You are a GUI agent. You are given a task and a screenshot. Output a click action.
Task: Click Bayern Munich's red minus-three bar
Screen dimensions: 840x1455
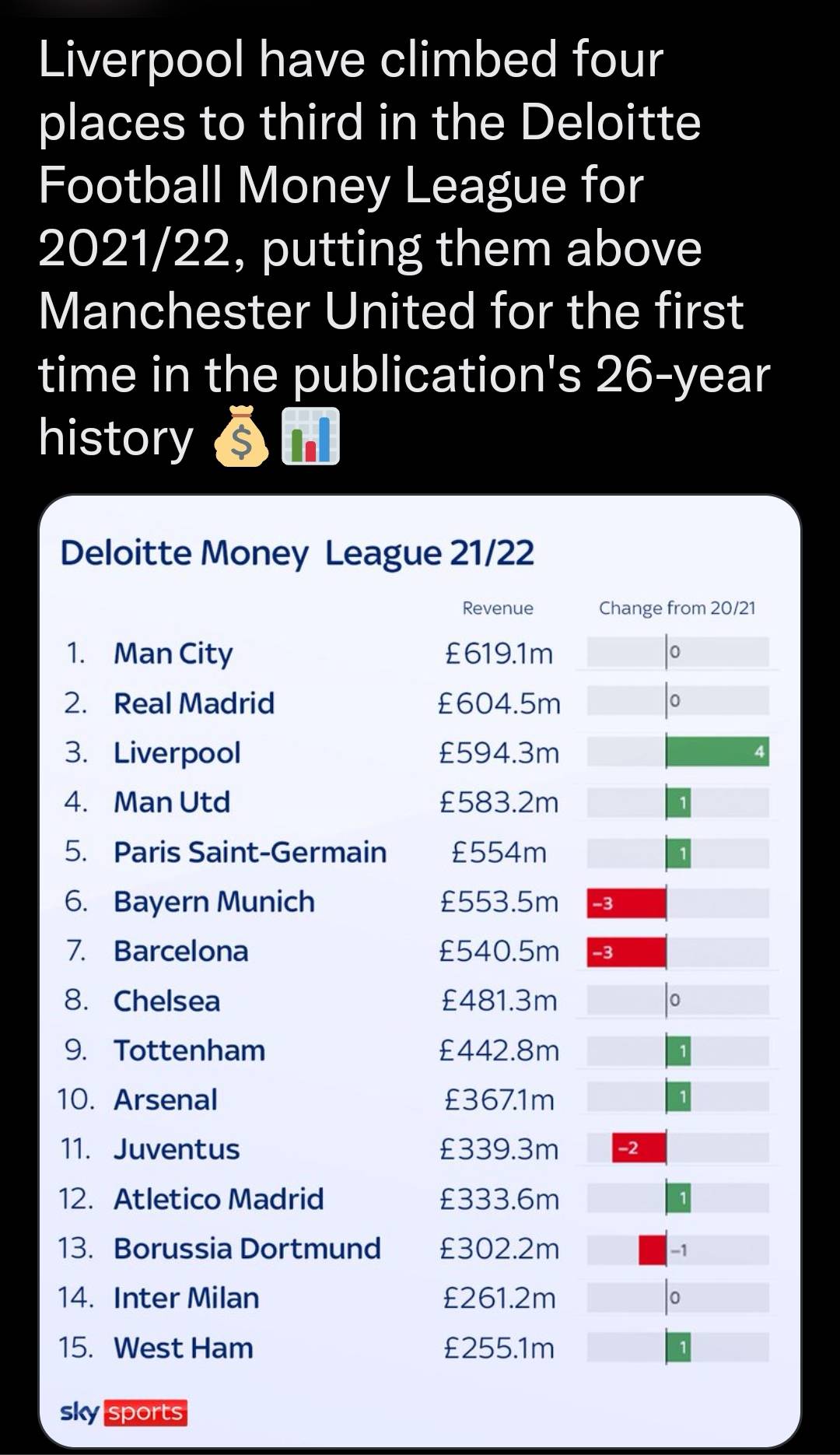pos(627,903)
